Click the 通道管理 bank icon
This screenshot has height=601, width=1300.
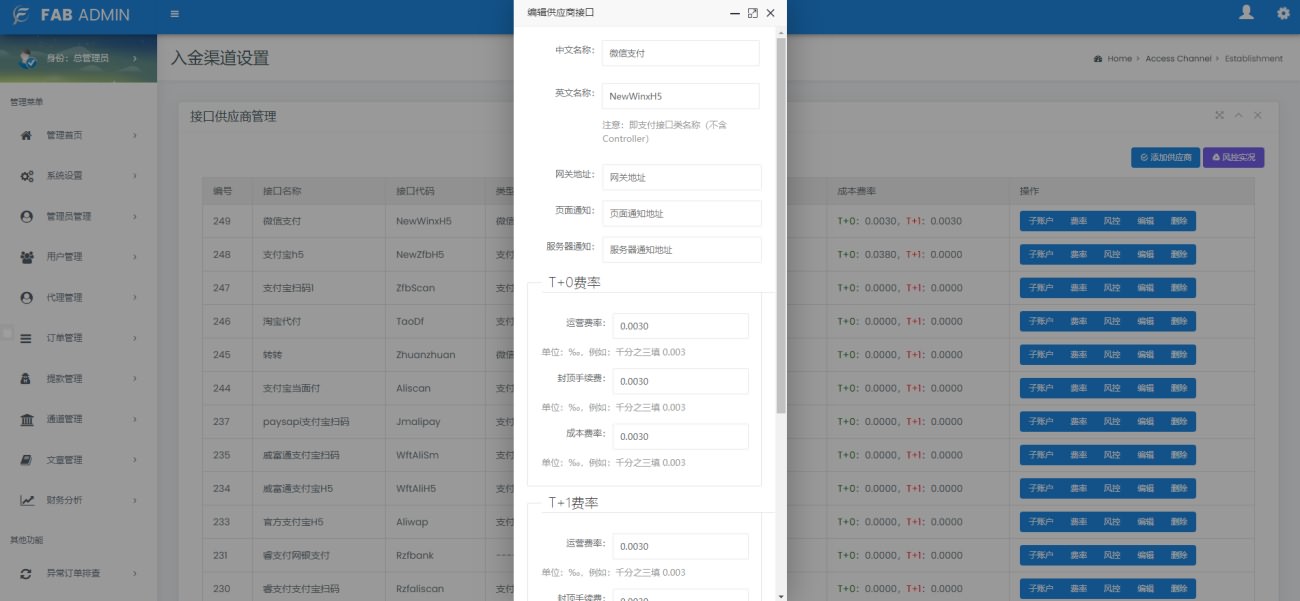point(27,420)
